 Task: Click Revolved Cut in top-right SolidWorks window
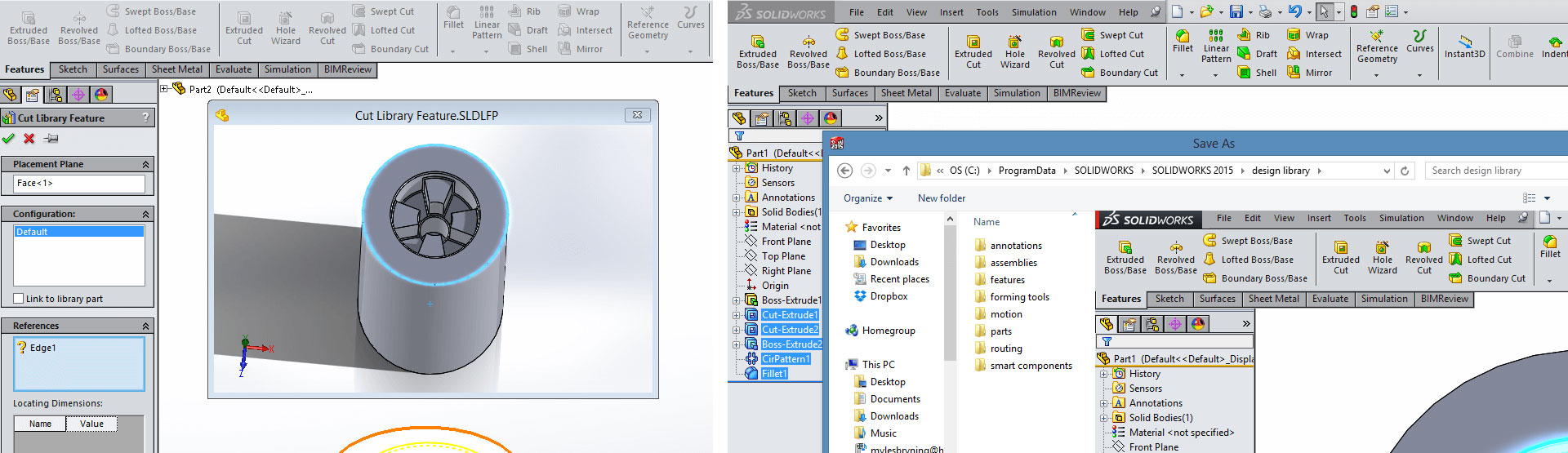tap(1057, 51)
